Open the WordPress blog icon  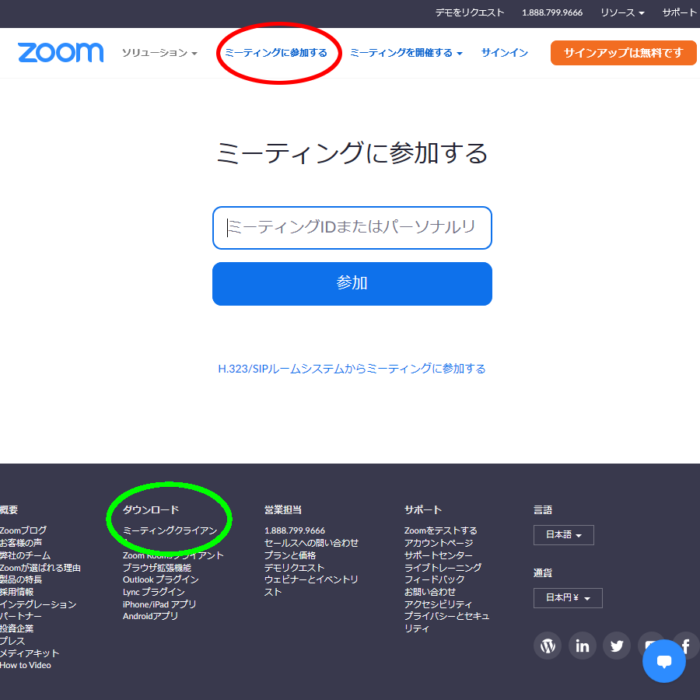(x=548, y=645)
